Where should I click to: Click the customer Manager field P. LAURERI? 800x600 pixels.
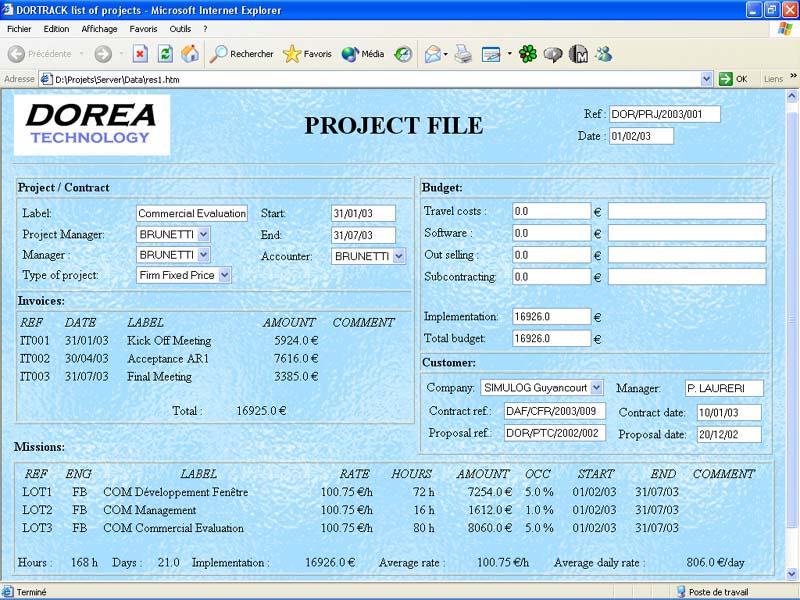click(724, 388)
